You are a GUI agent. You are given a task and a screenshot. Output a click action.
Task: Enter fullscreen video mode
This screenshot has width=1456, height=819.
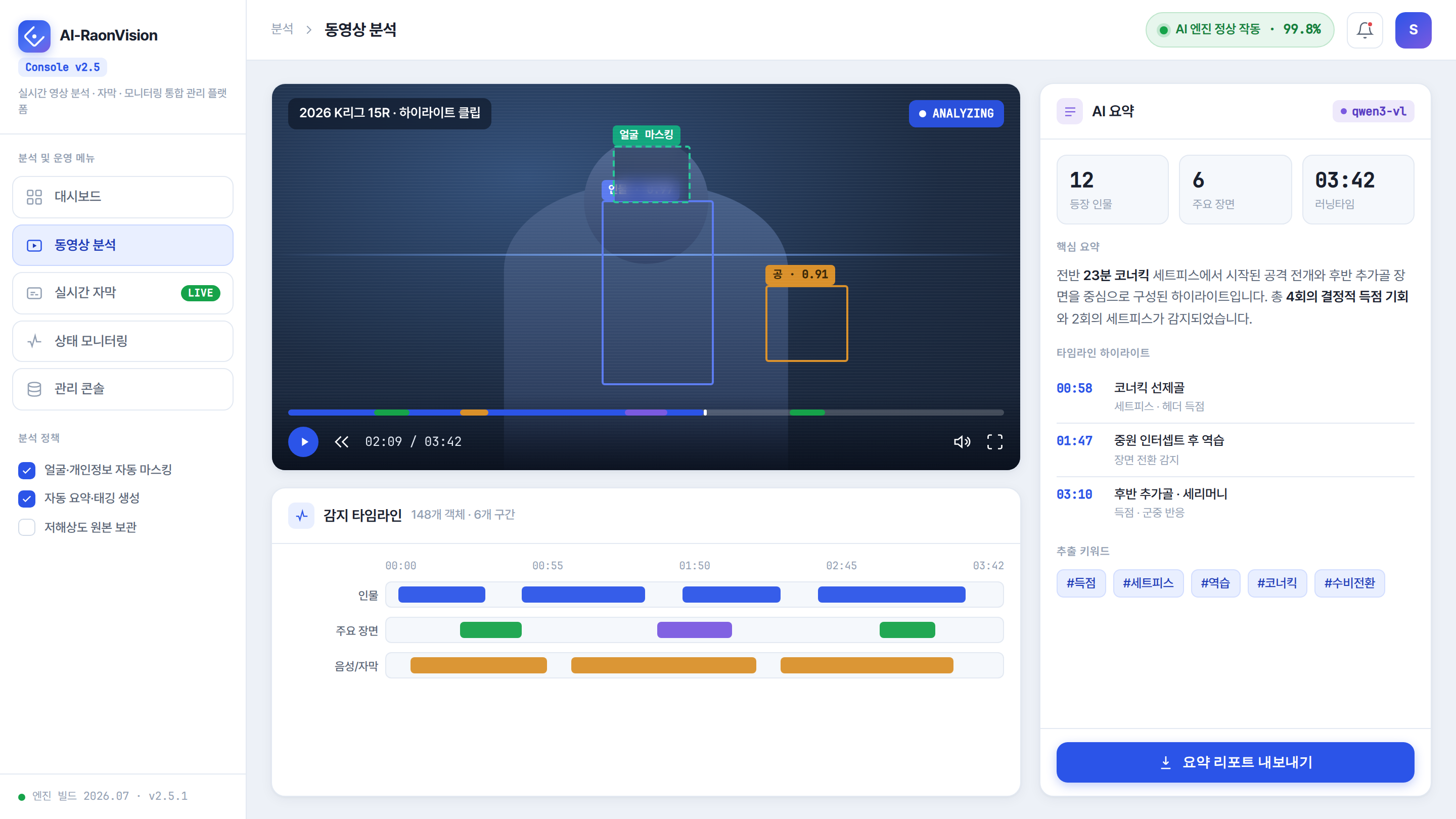(x=995, y=441)
